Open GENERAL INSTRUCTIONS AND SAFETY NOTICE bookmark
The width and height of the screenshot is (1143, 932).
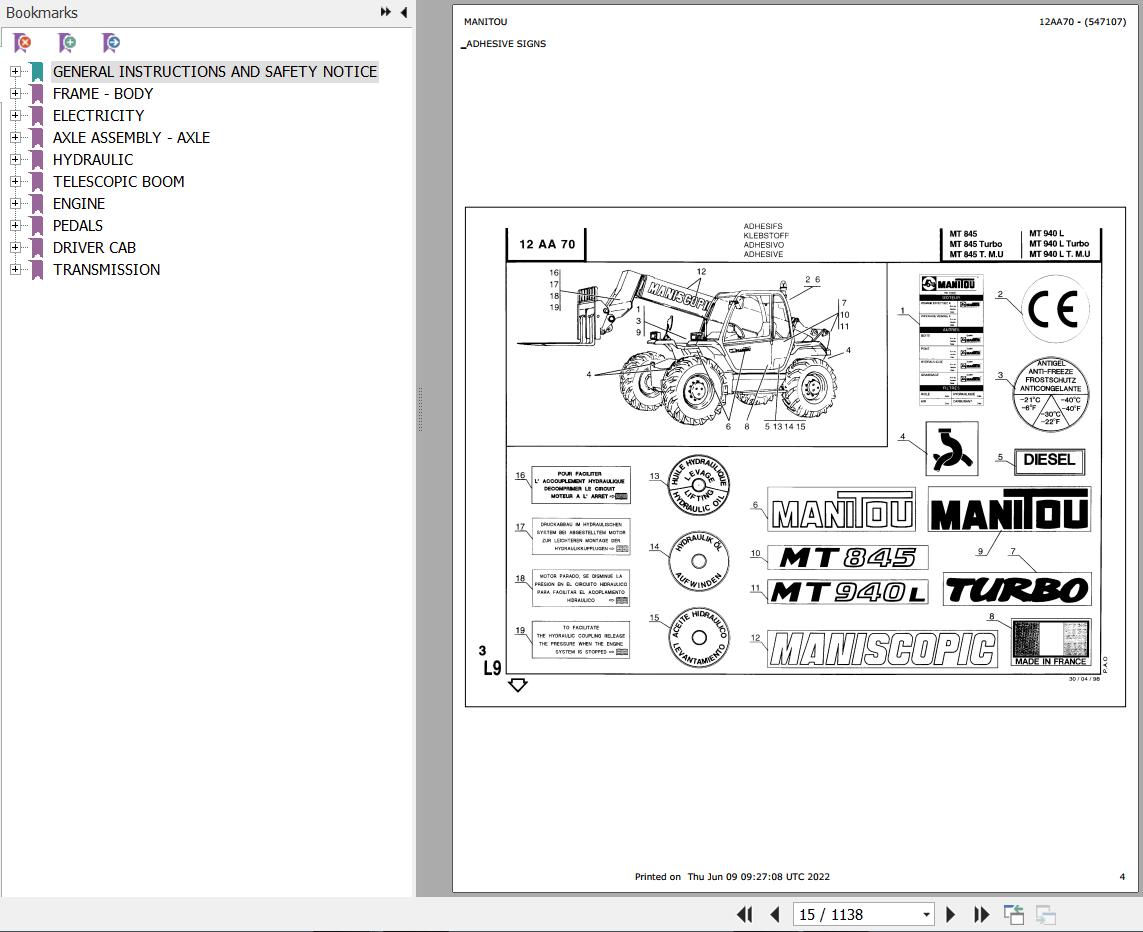(215, 71)
